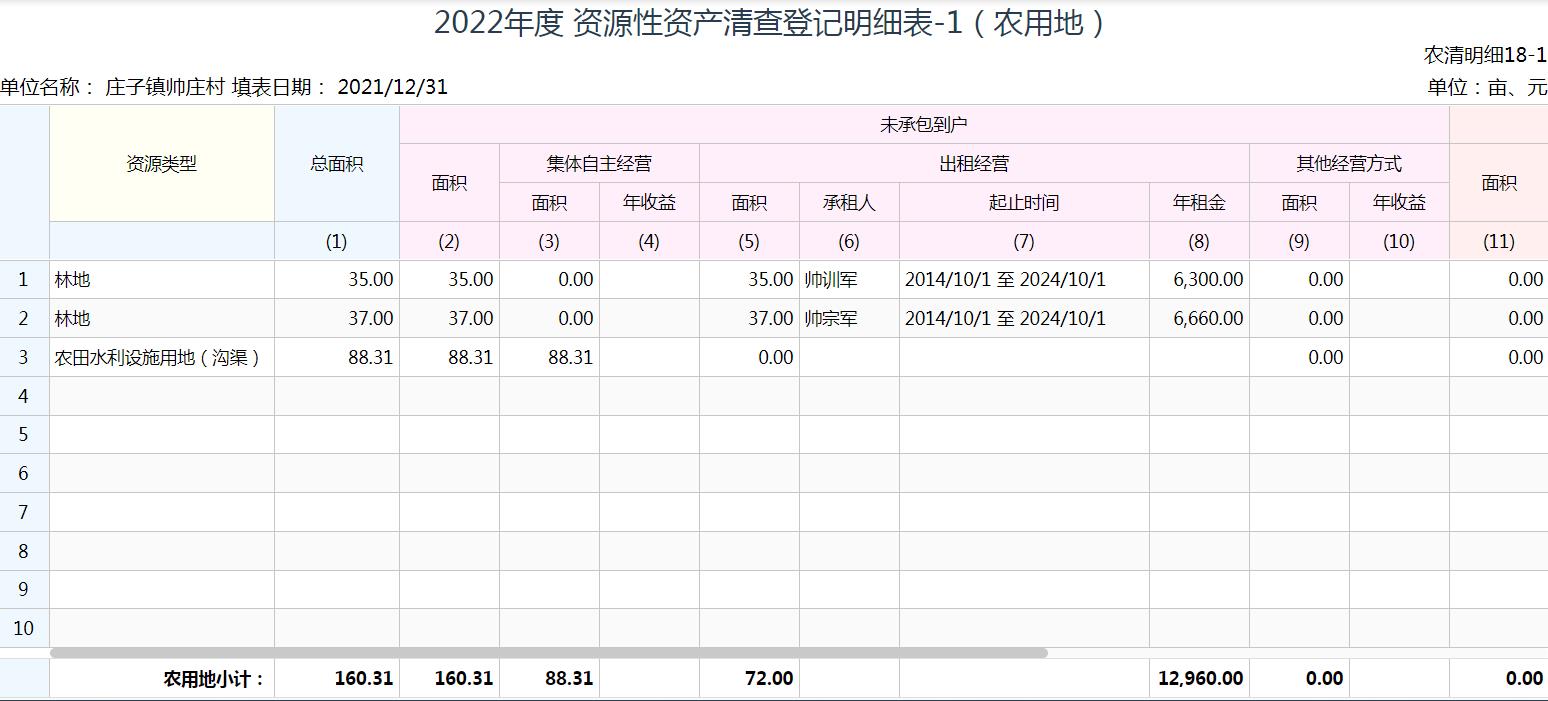The height and width of the screenshot is (701, 1548).
Task: Click the 帅宗军 tenant cell
Action: [848, 319]
